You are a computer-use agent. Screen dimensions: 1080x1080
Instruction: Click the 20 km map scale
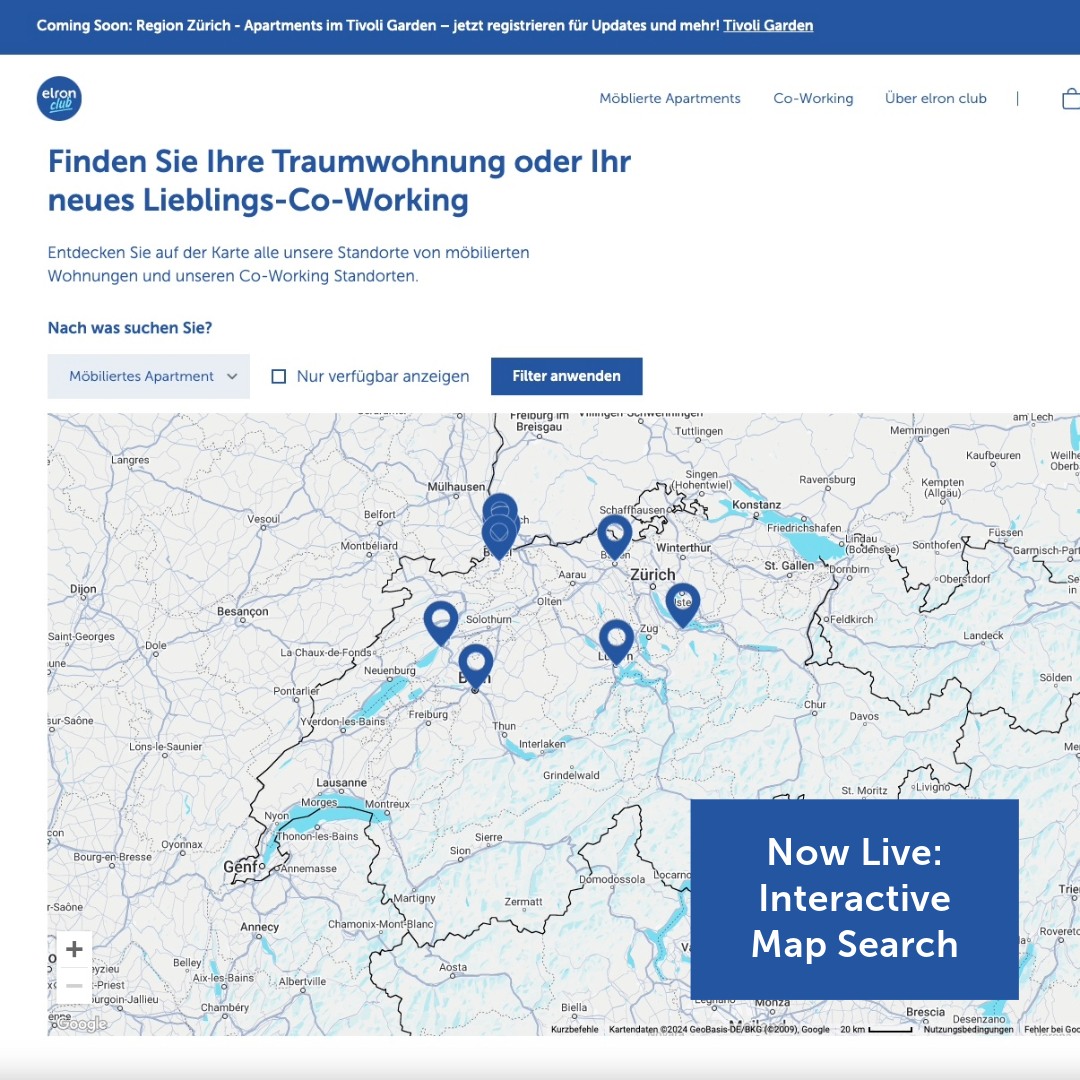pyautogui.click(x=876, y=1029)
